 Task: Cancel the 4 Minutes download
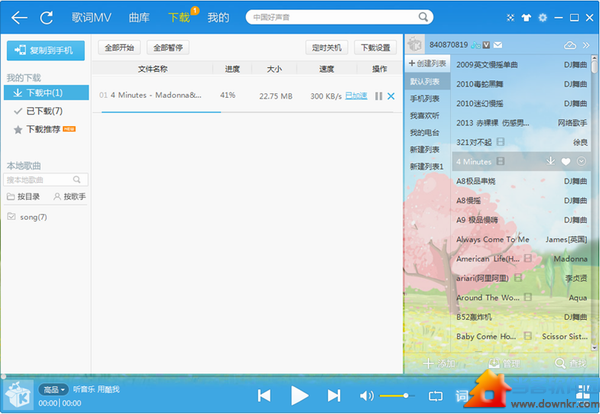tap(391, 96)
